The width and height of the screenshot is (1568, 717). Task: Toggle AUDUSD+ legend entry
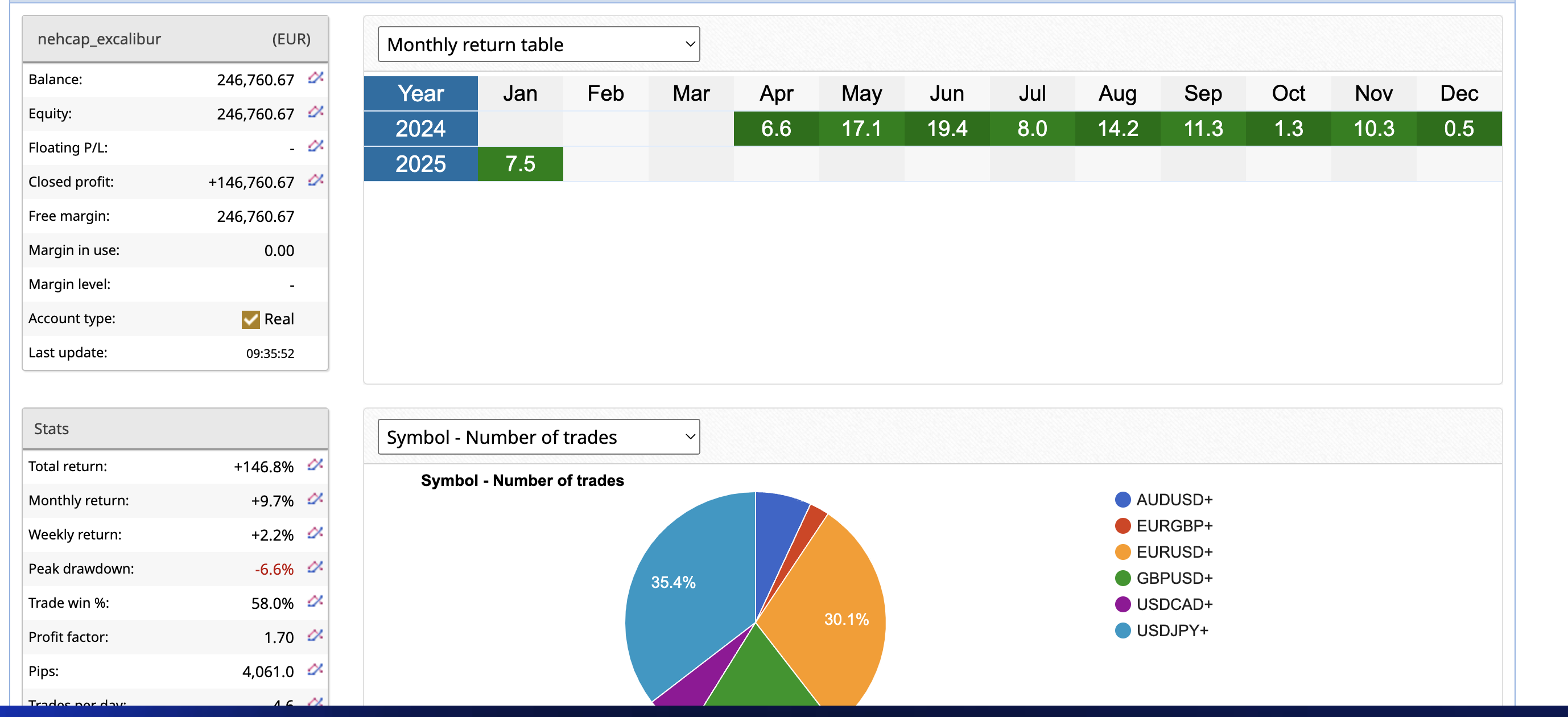pyautogui.click(x=1173, y=500)
